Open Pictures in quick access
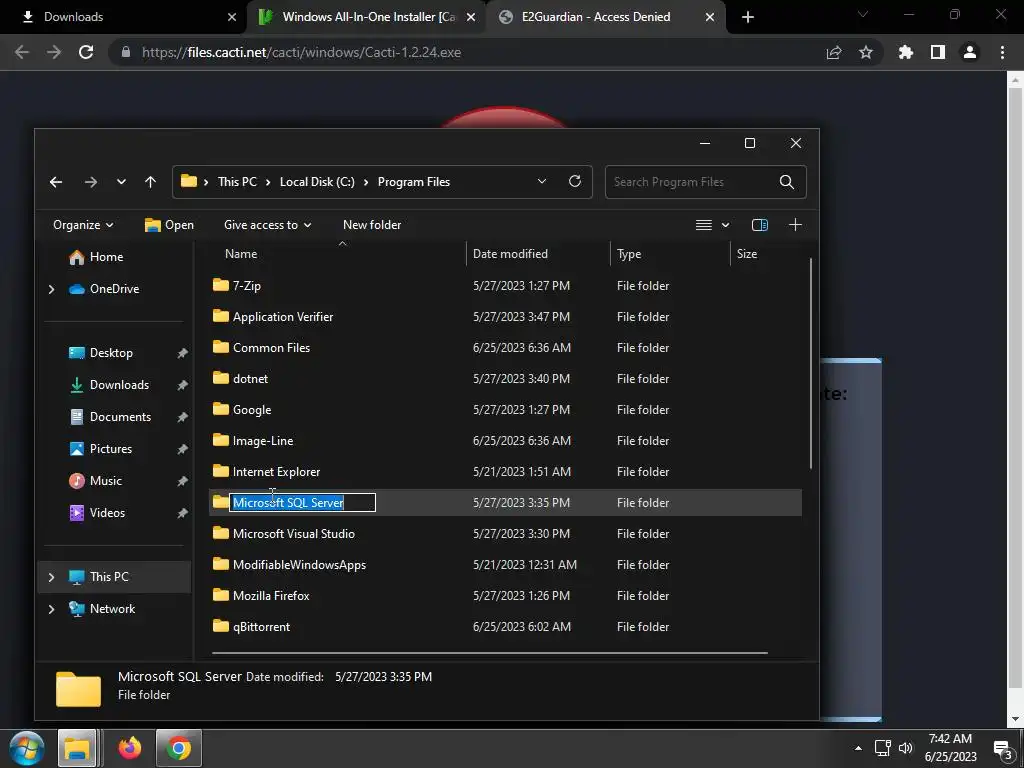This screenshot has width=1024, height=768. coord(101,449)
